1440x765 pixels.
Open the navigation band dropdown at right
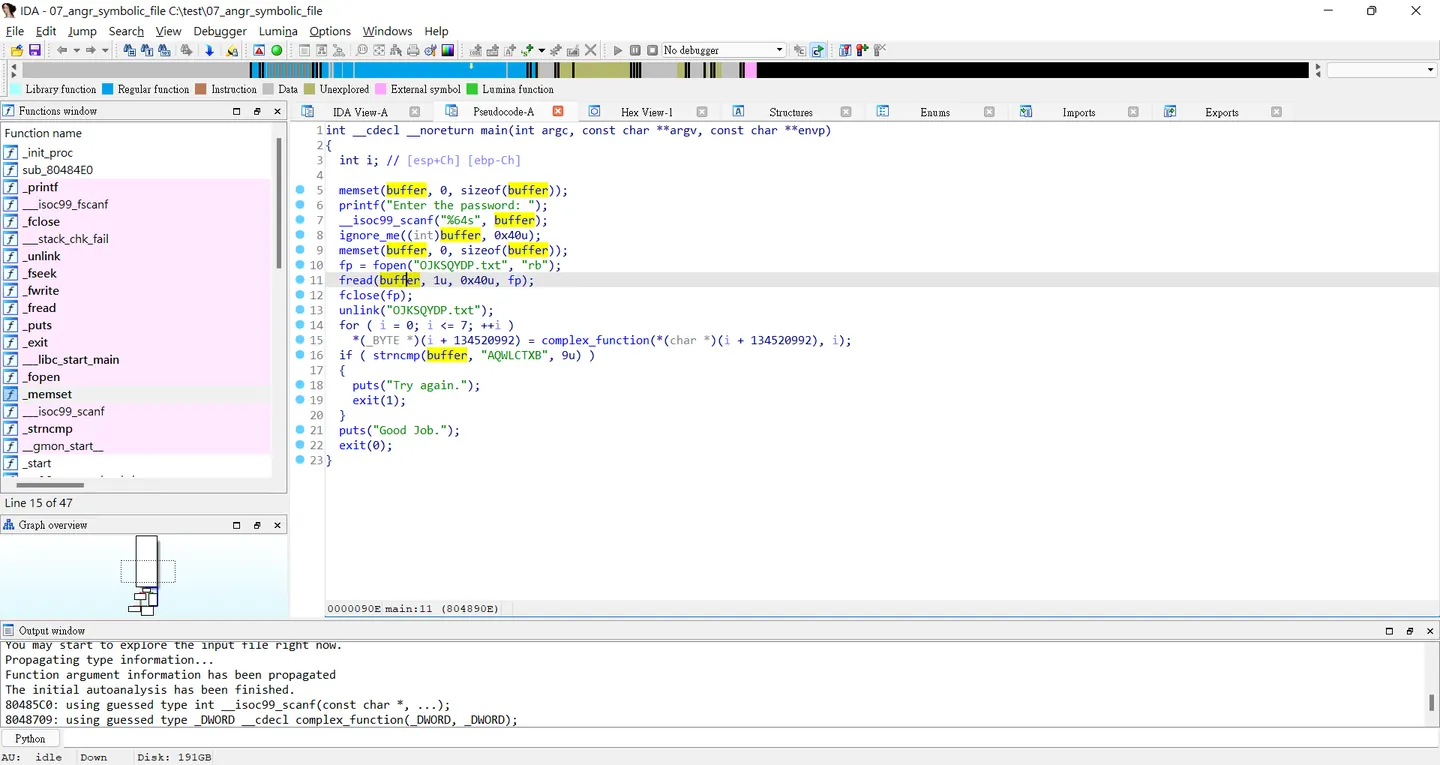click(1382, 70)
